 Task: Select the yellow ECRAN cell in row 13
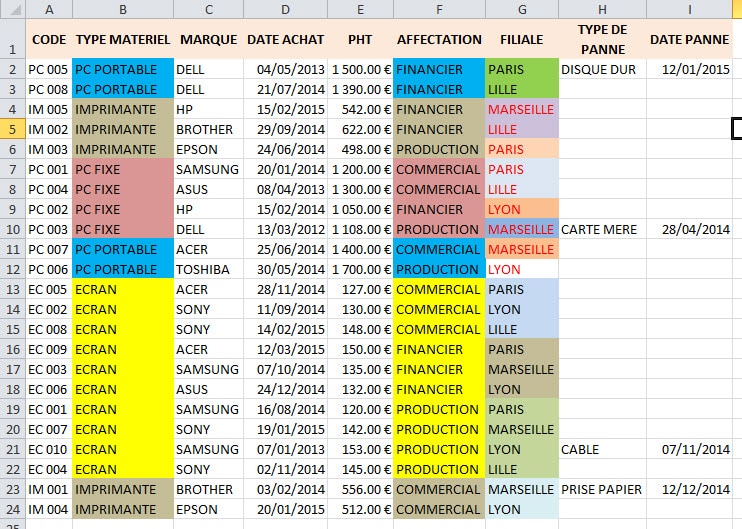pyautogui.click(x=123, y=289)
